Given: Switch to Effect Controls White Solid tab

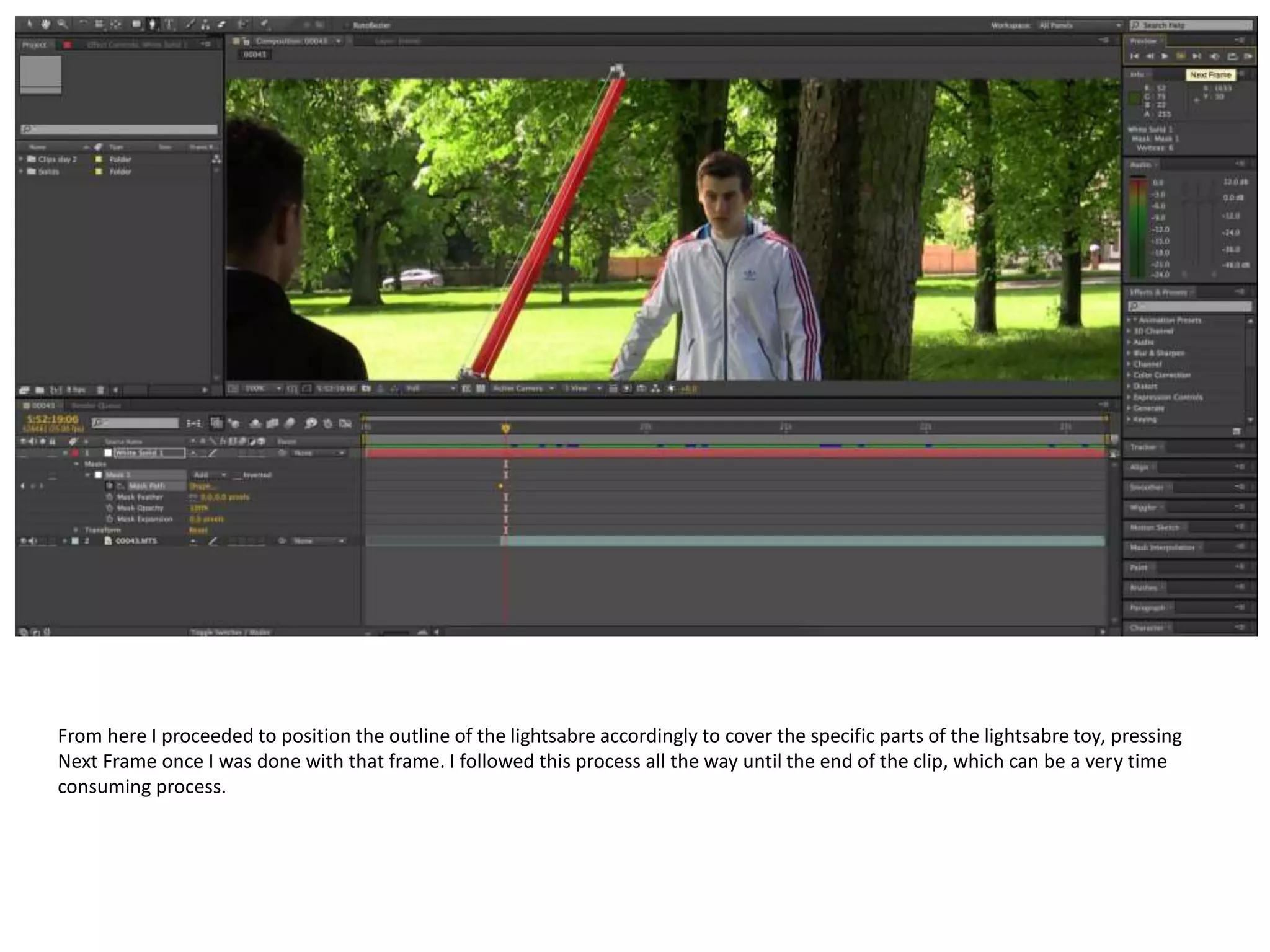Looking at the screenshot, I should (x=136, y=45).
